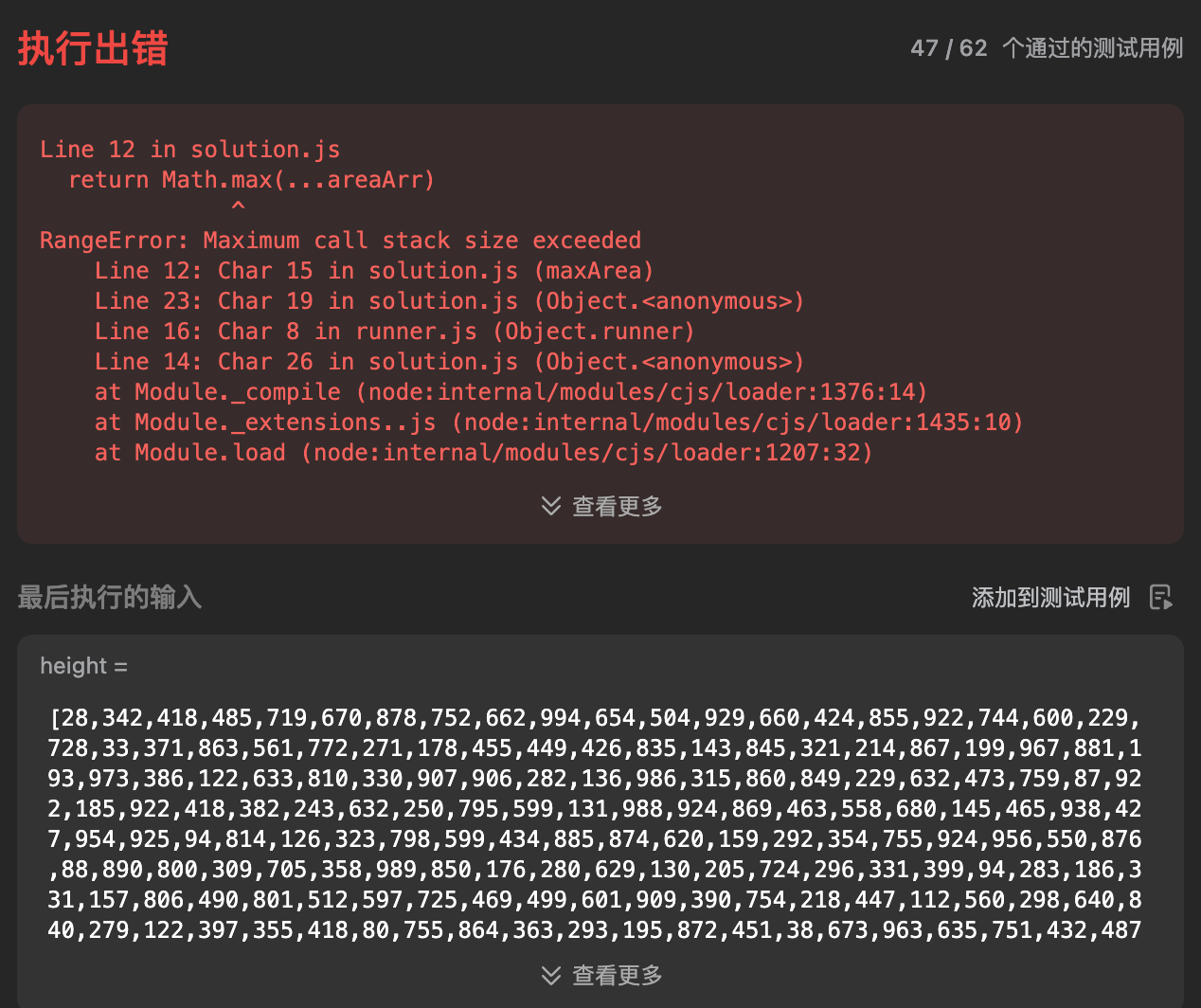Select the 执行出错 heading
1201x1008 pixels.
click(93, 48)
